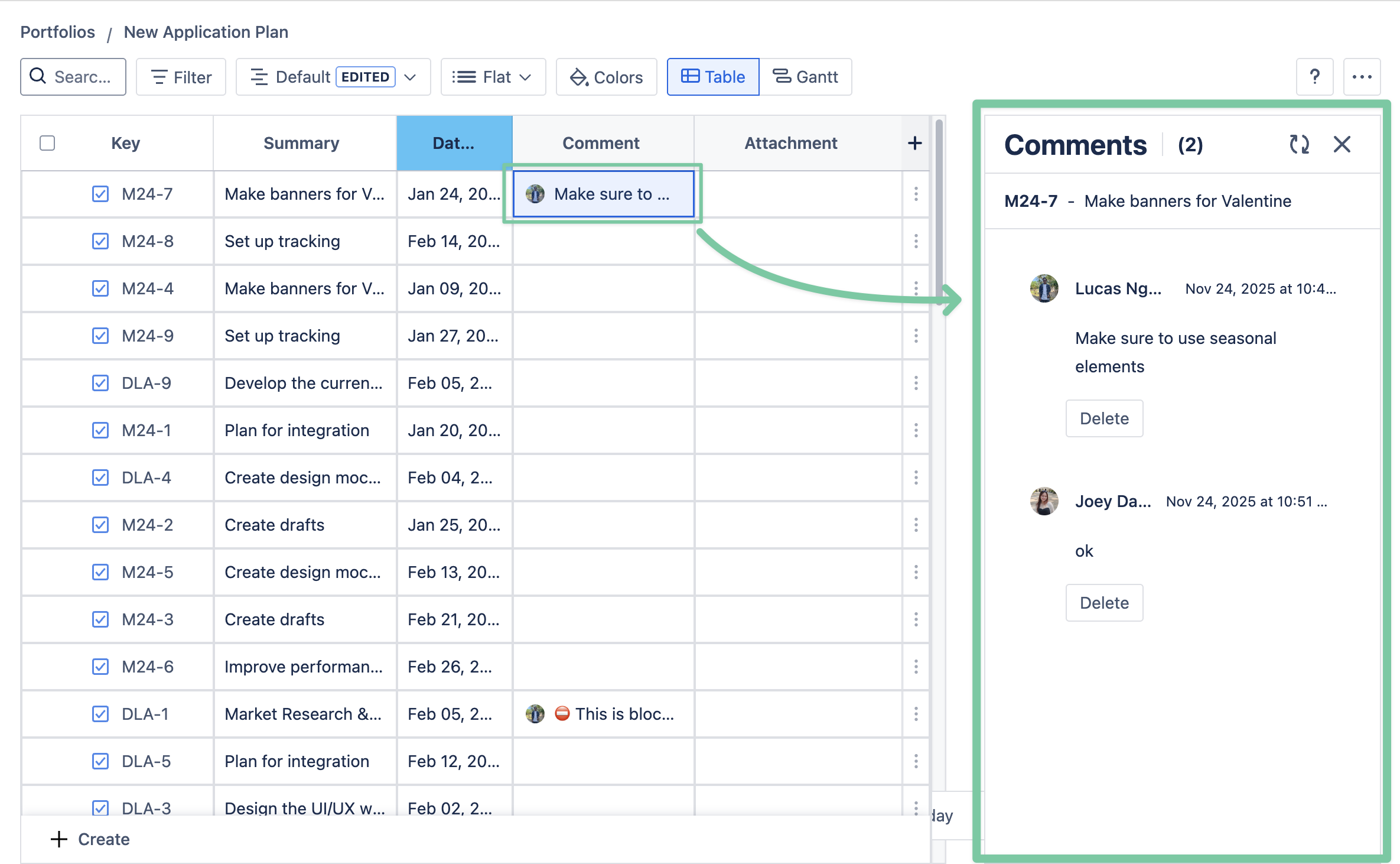Toggle the DLA-9 row checkbox
The image size is (1400, 864).
[100, 383]
